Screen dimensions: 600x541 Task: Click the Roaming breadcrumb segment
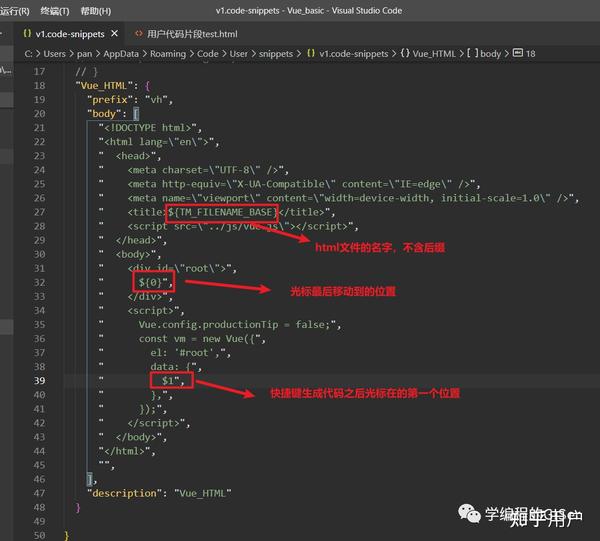(168, 54)
